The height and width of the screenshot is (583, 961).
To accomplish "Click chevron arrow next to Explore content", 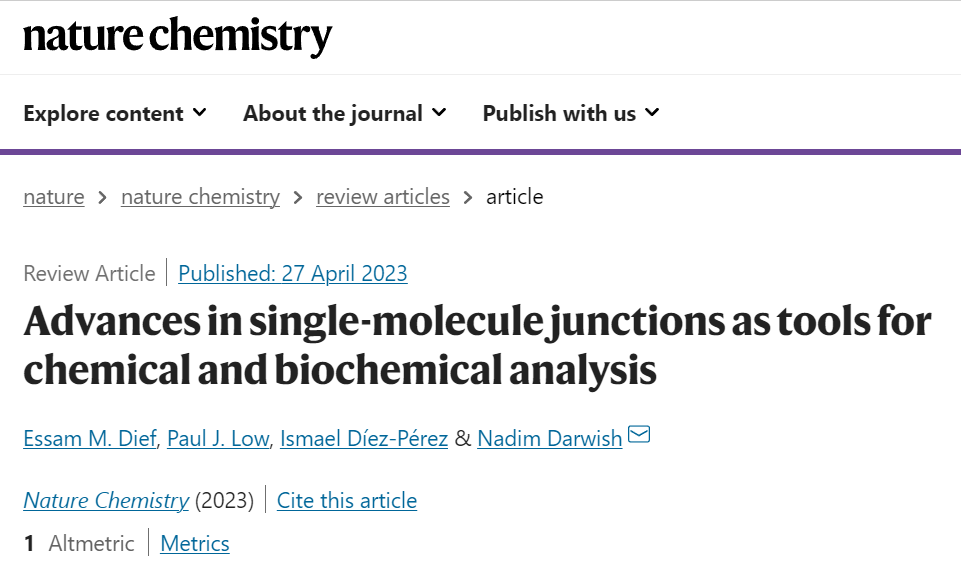I will pos(200,113).
